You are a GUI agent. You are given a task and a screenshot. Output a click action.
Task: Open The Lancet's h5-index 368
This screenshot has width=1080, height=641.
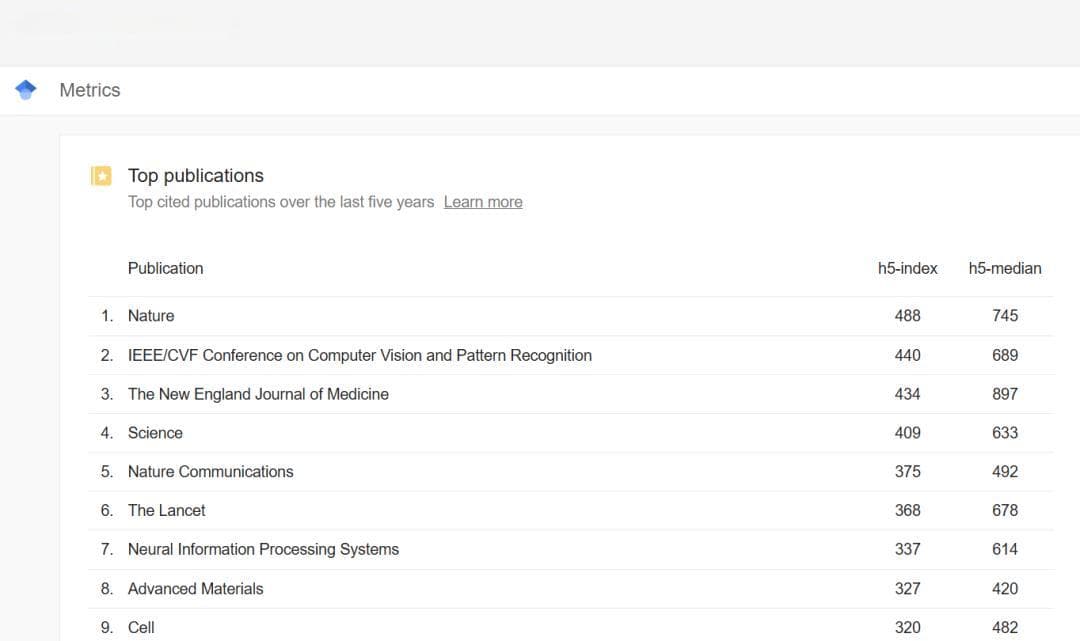[x=907, y=510]
